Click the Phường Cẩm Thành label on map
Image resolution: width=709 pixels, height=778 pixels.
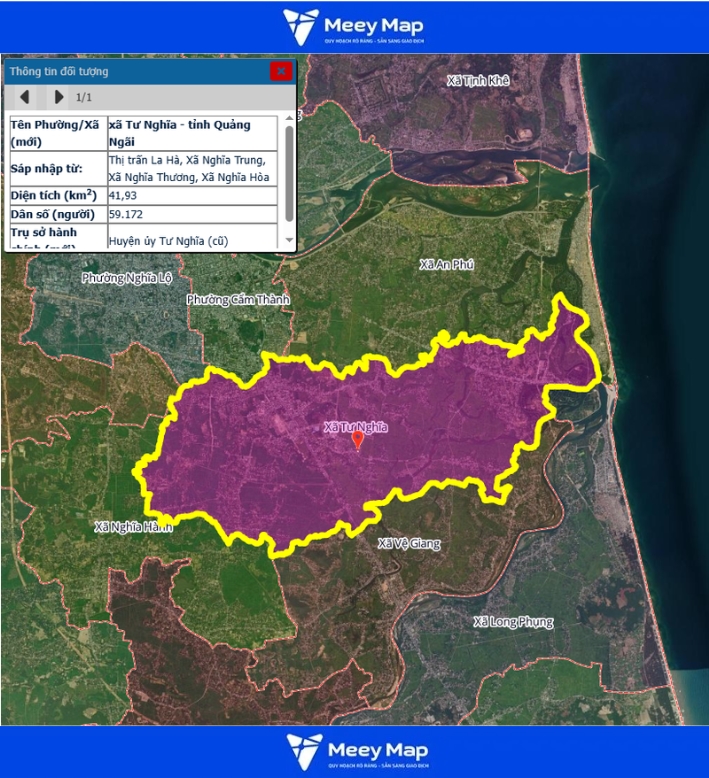pyautogui.click(x=237, y=300)
